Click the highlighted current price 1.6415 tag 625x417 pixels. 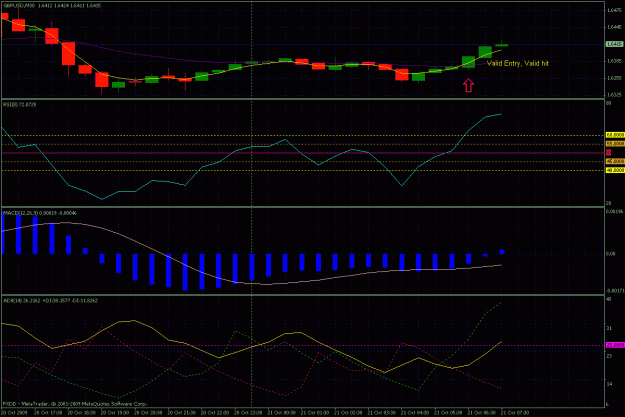pos(614,44)
